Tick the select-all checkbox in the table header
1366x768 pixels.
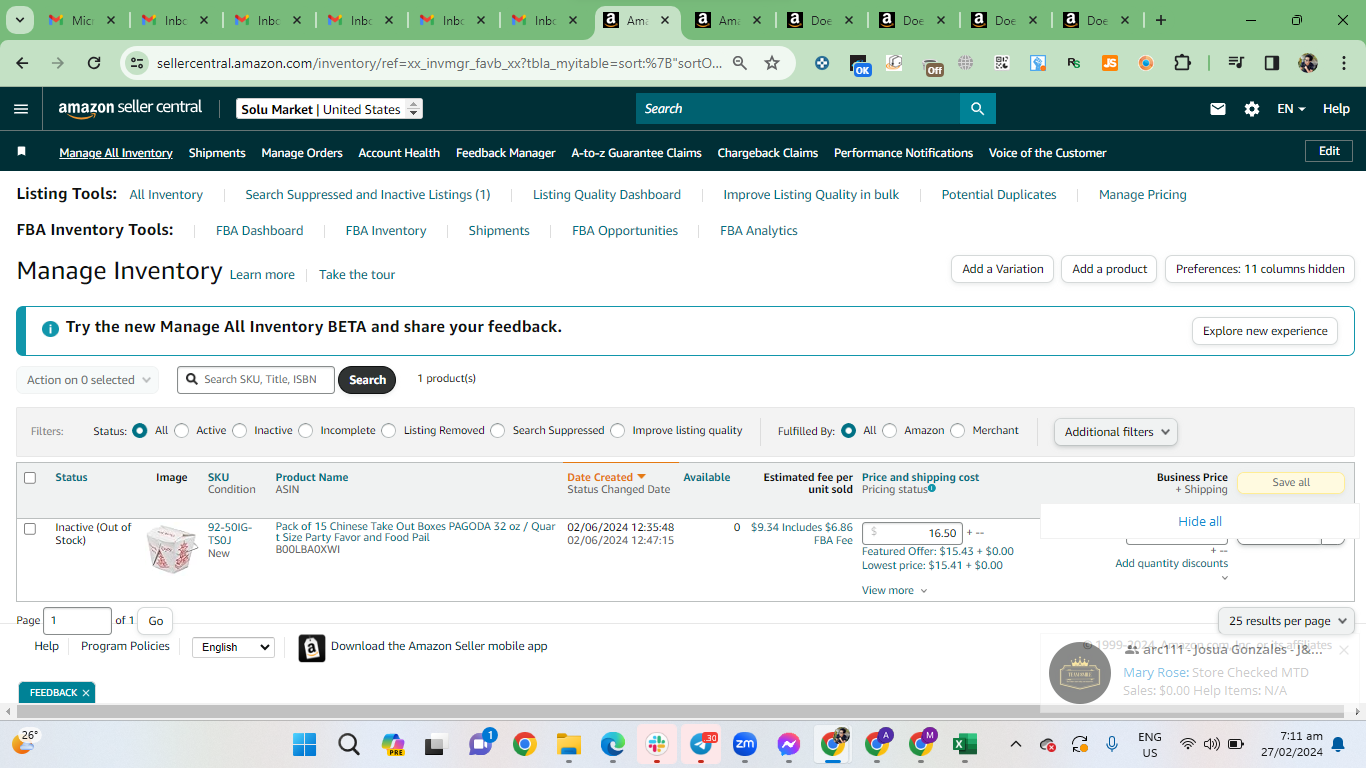30,478
